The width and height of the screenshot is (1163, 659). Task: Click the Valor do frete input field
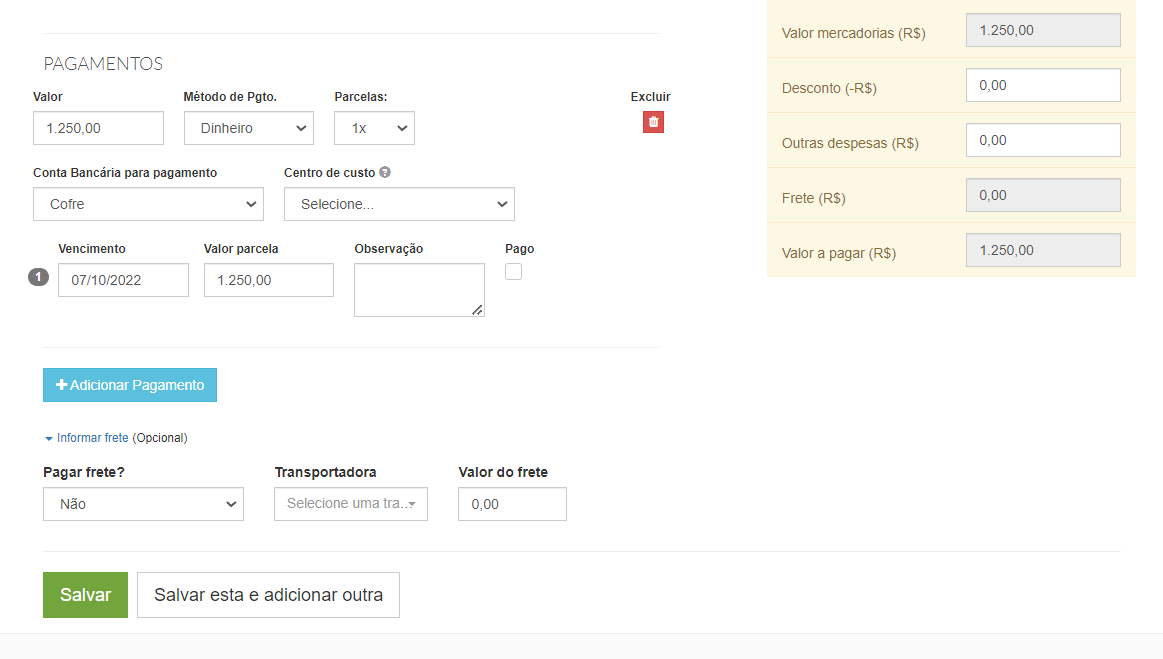pos(512,504)
